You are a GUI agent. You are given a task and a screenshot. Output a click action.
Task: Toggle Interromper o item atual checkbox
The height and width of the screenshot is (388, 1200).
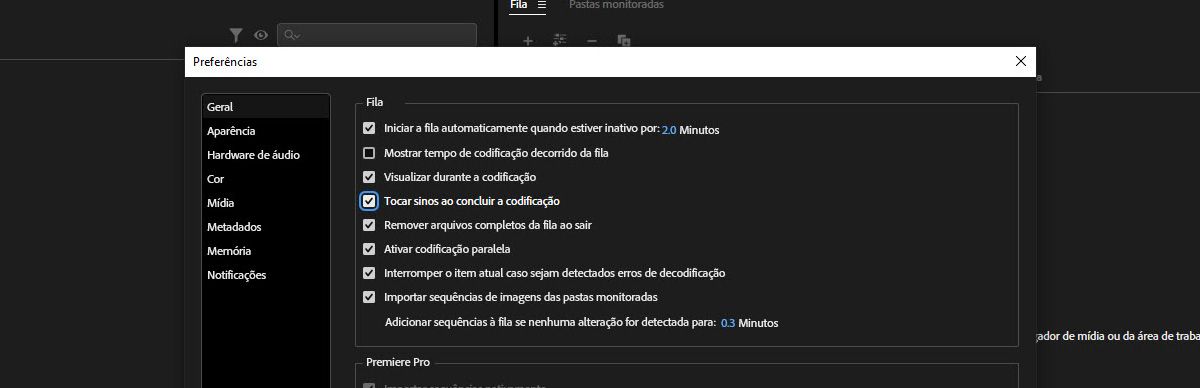[369, 273]
